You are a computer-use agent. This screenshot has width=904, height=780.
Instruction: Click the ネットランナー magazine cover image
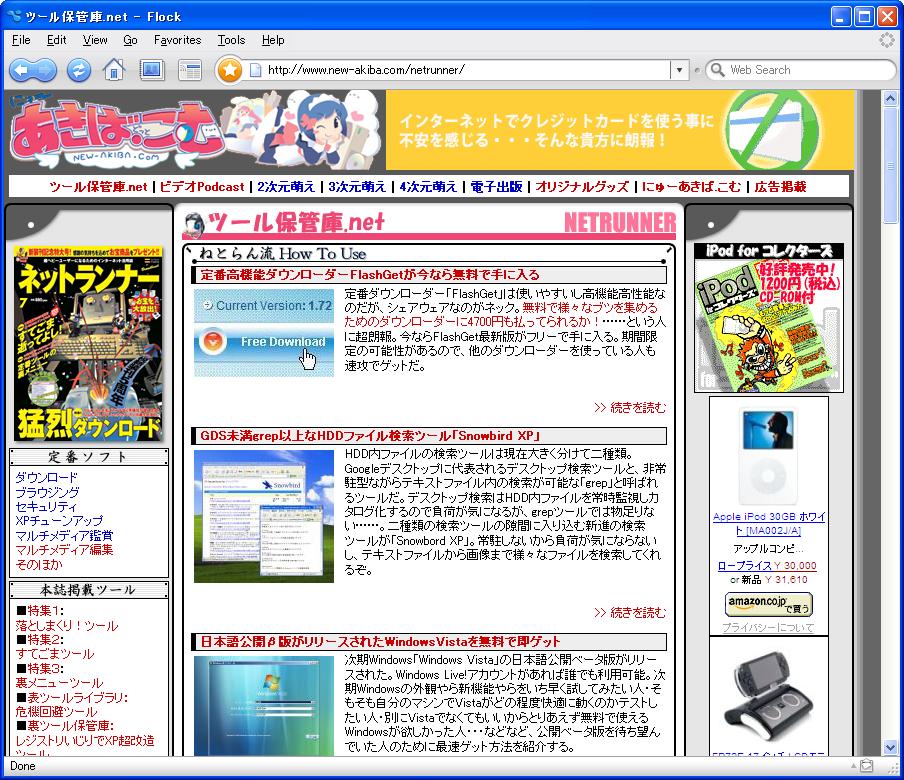point(88,344)
